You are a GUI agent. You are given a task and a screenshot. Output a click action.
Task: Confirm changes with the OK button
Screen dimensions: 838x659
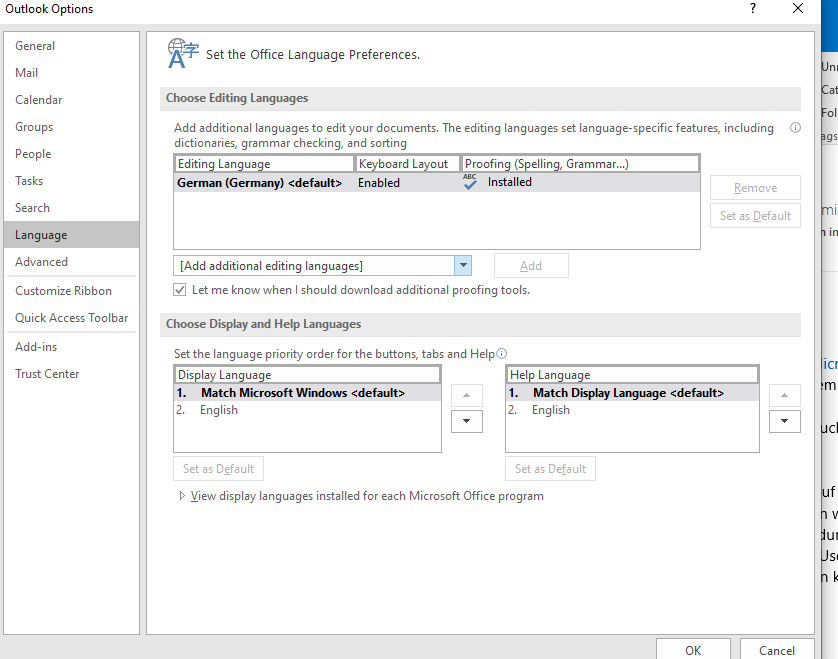coord(693,650)
